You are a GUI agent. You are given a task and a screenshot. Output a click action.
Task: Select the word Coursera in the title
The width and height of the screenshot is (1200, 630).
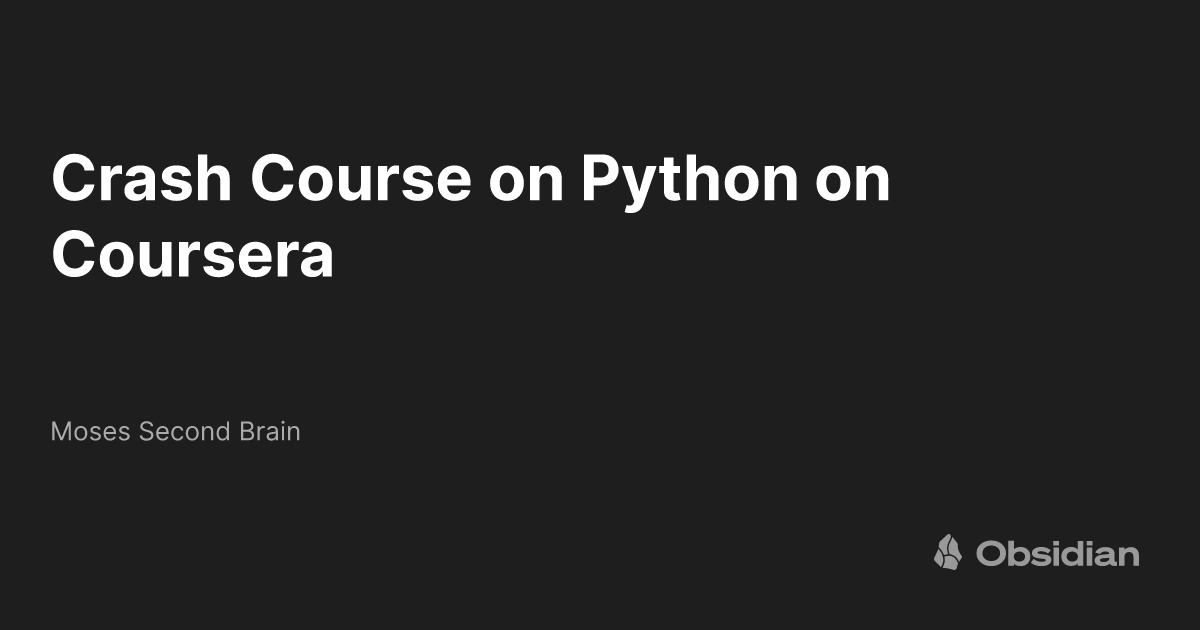click(192, 255)
